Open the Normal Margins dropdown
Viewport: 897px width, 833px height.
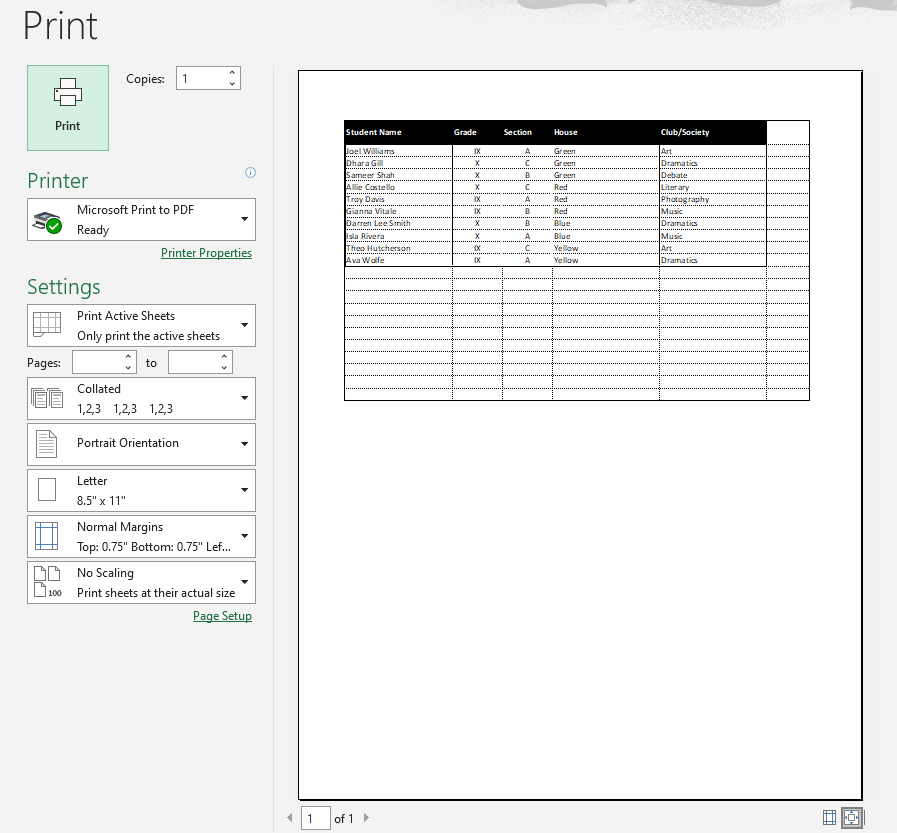point(141,536)
